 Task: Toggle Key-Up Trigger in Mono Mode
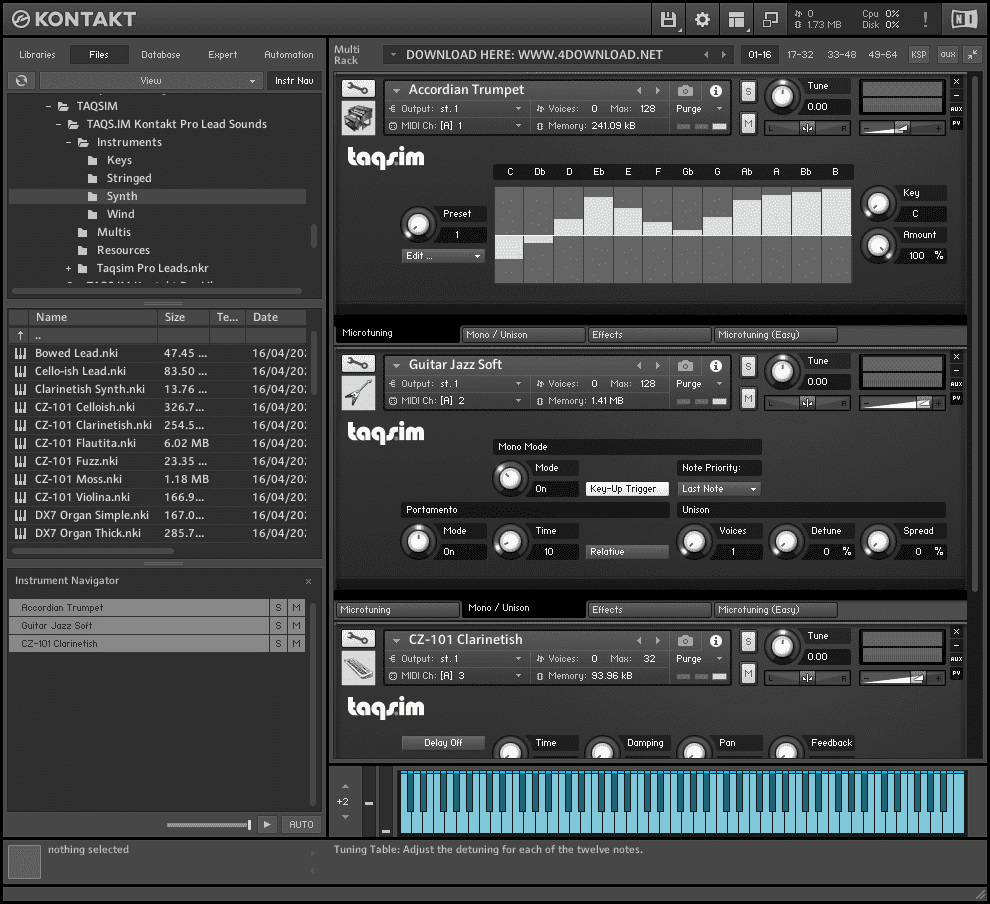click(x=628, y=489)
